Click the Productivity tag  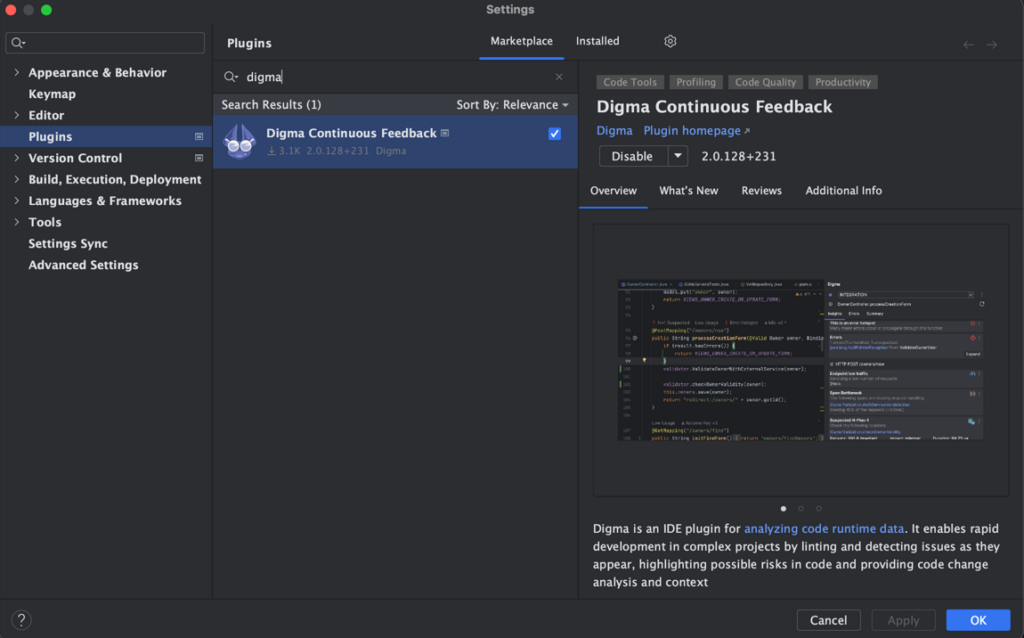[x=842, y=82]
